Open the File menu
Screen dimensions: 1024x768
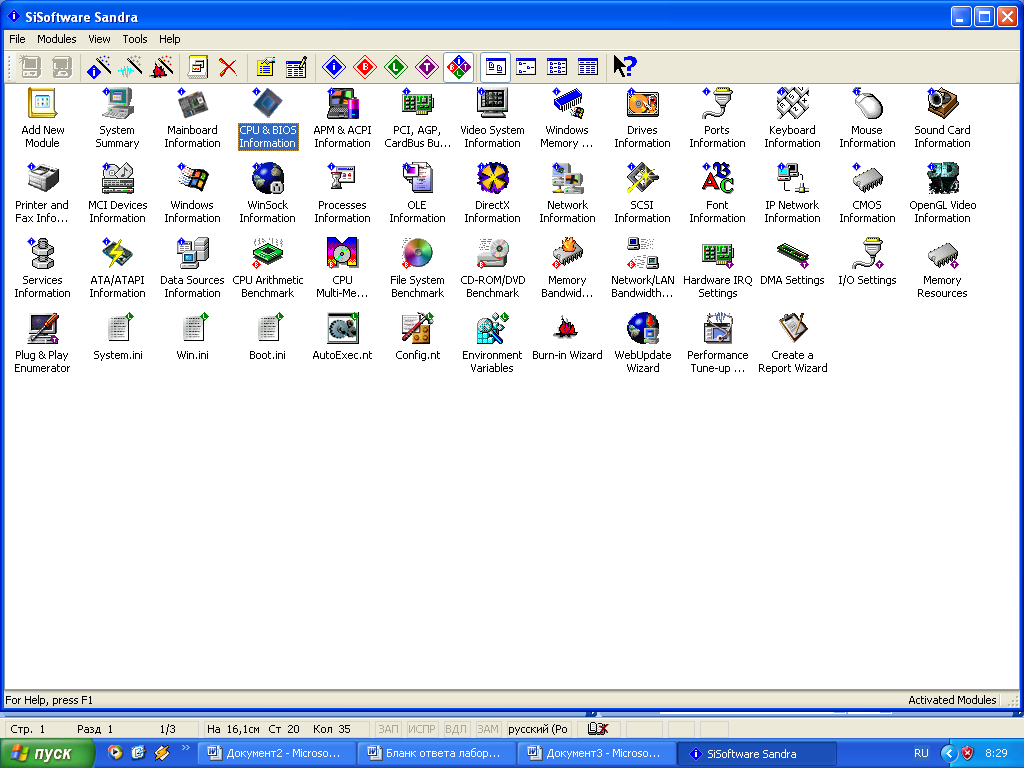click(x=17, y=39)
